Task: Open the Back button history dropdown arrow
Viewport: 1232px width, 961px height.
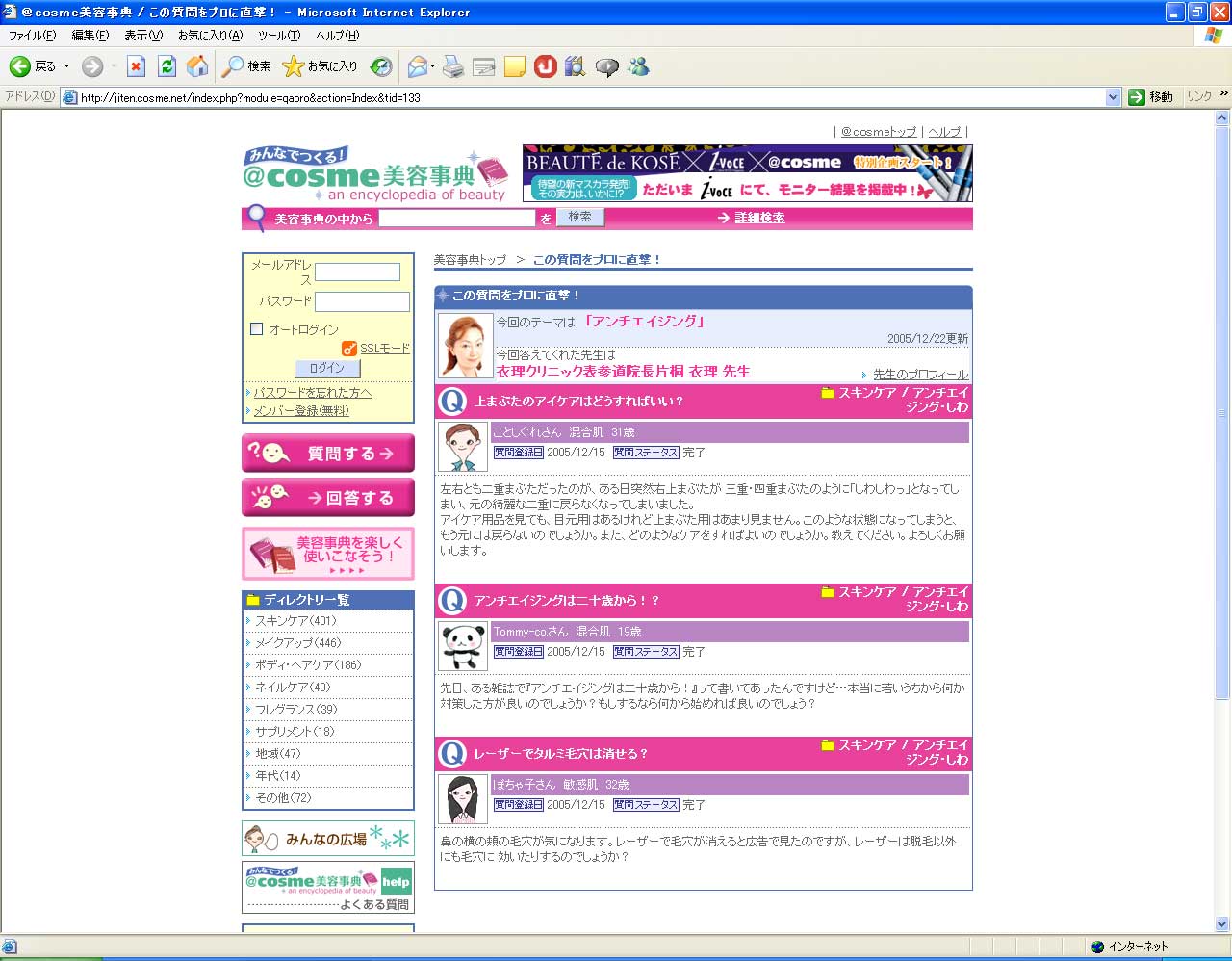Action: coord(66,66)
